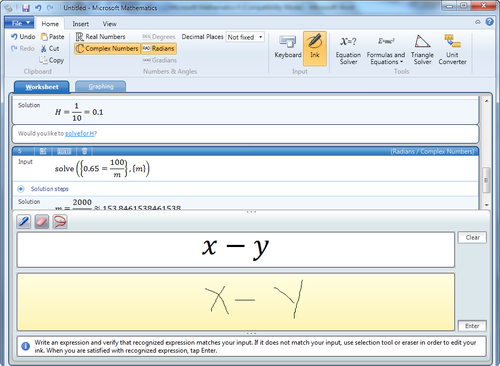Open the File menu
The height and width of the screenshot is (366, 500).
tap(19, 23)
